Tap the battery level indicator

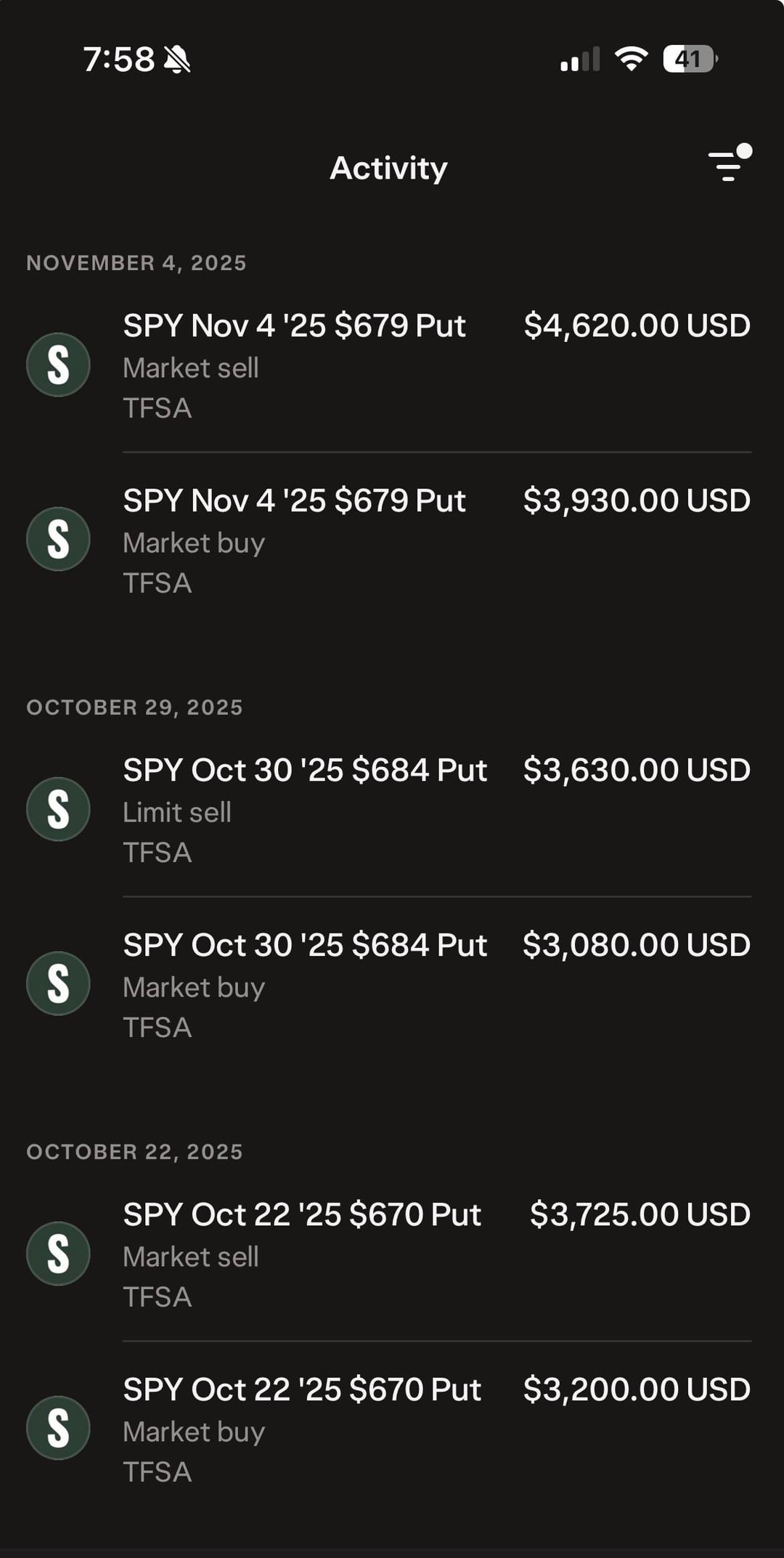click(689, 59)
